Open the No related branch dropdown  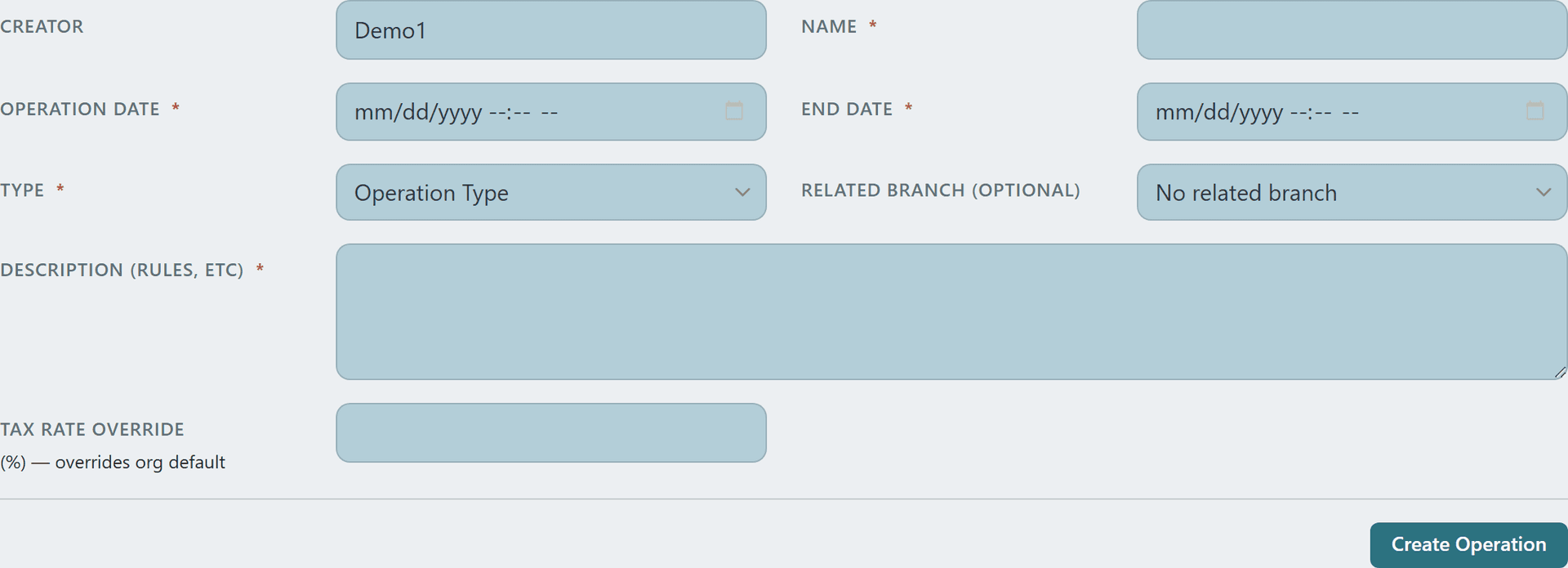[1352, 192]
